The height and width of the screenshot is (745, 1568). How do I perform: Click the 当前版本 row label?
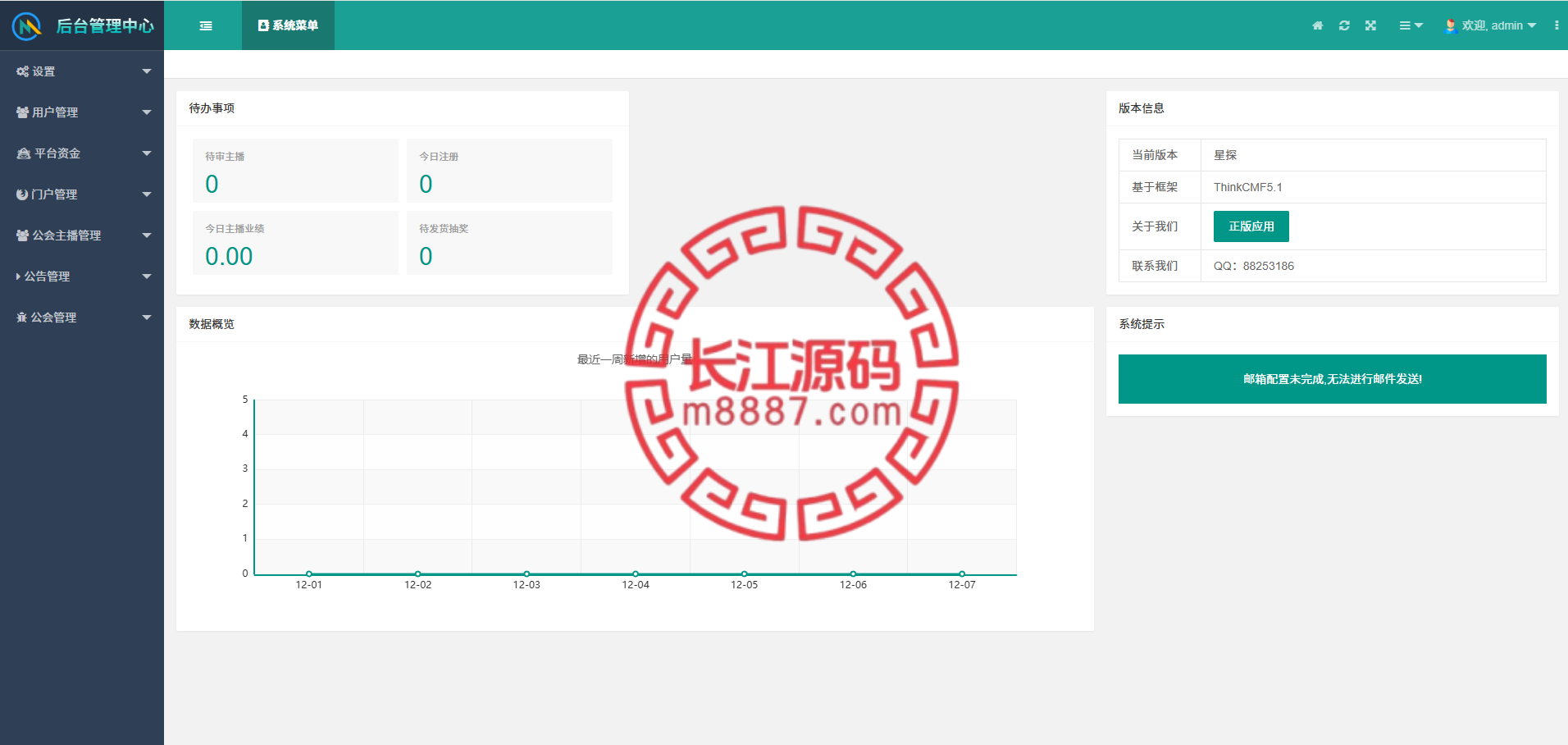[1155, 155]
